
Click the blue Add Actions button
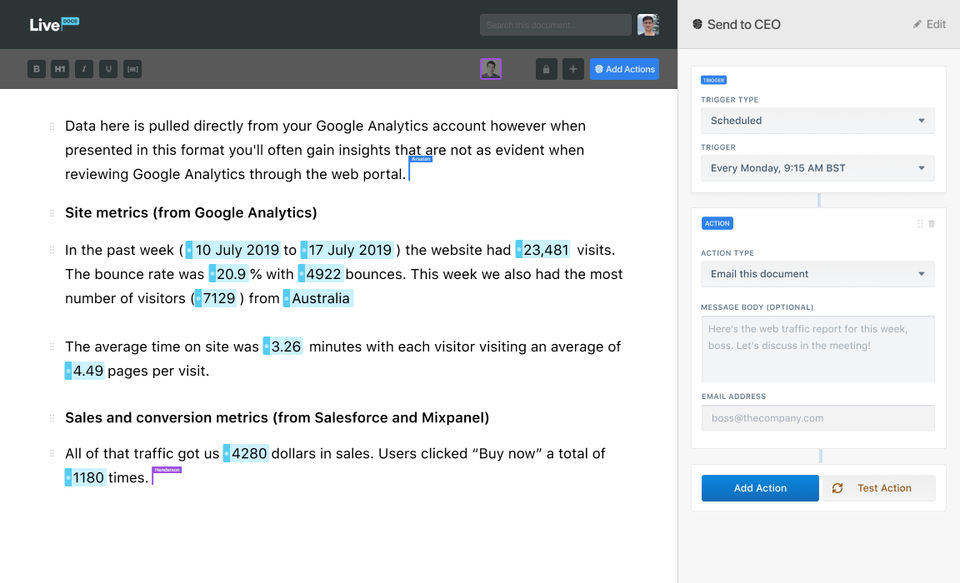point(624,69)
